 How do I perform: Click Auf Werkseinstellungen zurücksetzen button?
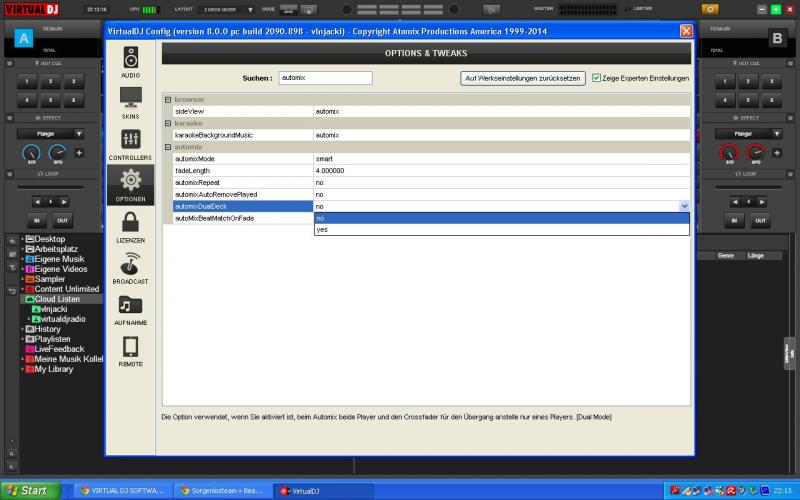click(x=522, y=78)
